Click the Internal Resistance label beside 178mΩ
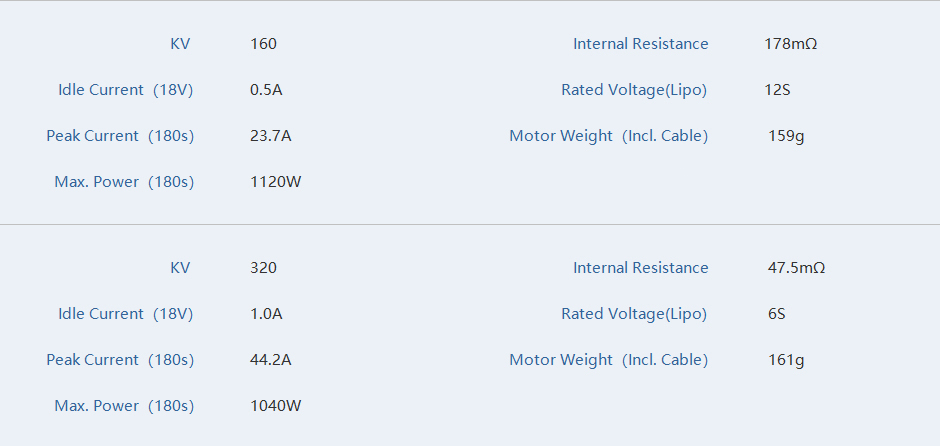 [640, 44]
